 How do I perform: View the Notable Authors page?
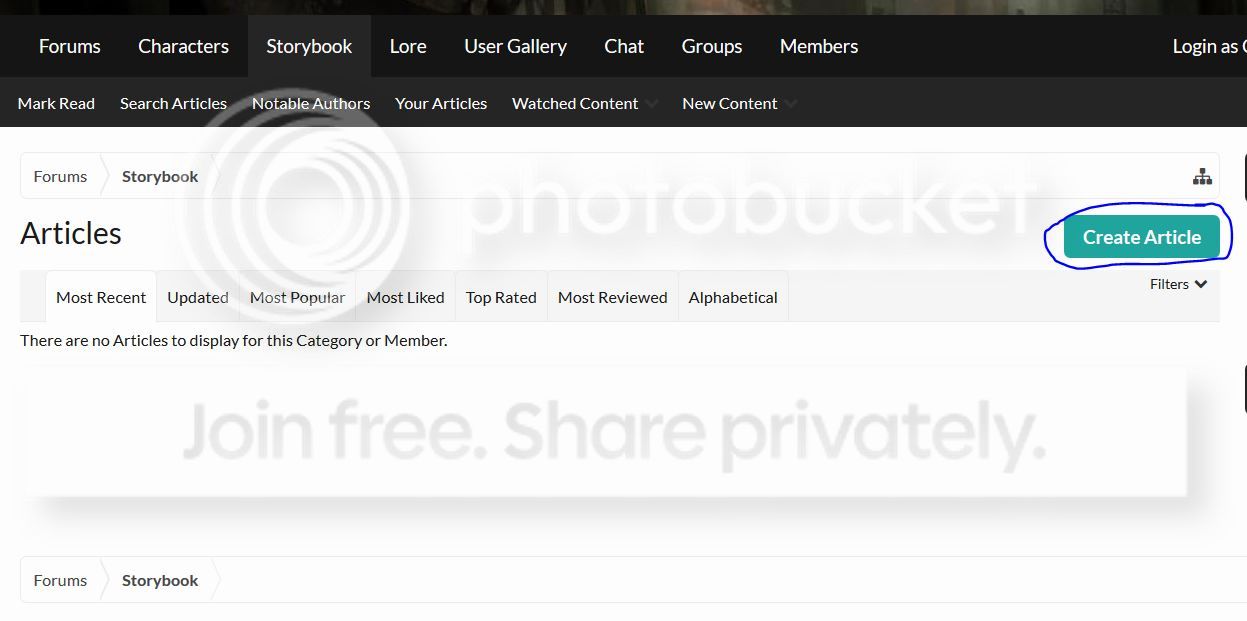[311, 103]
